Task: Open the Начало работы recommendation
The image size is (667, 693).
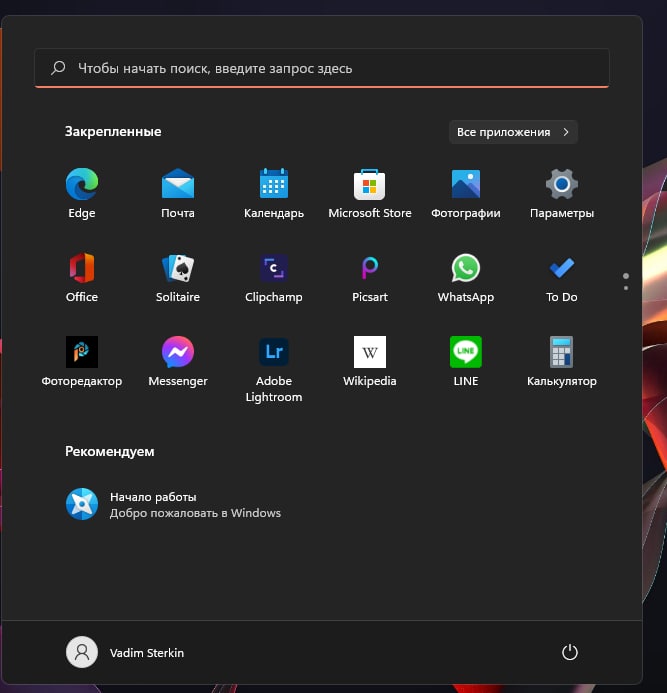Action: tap(173, 504)
